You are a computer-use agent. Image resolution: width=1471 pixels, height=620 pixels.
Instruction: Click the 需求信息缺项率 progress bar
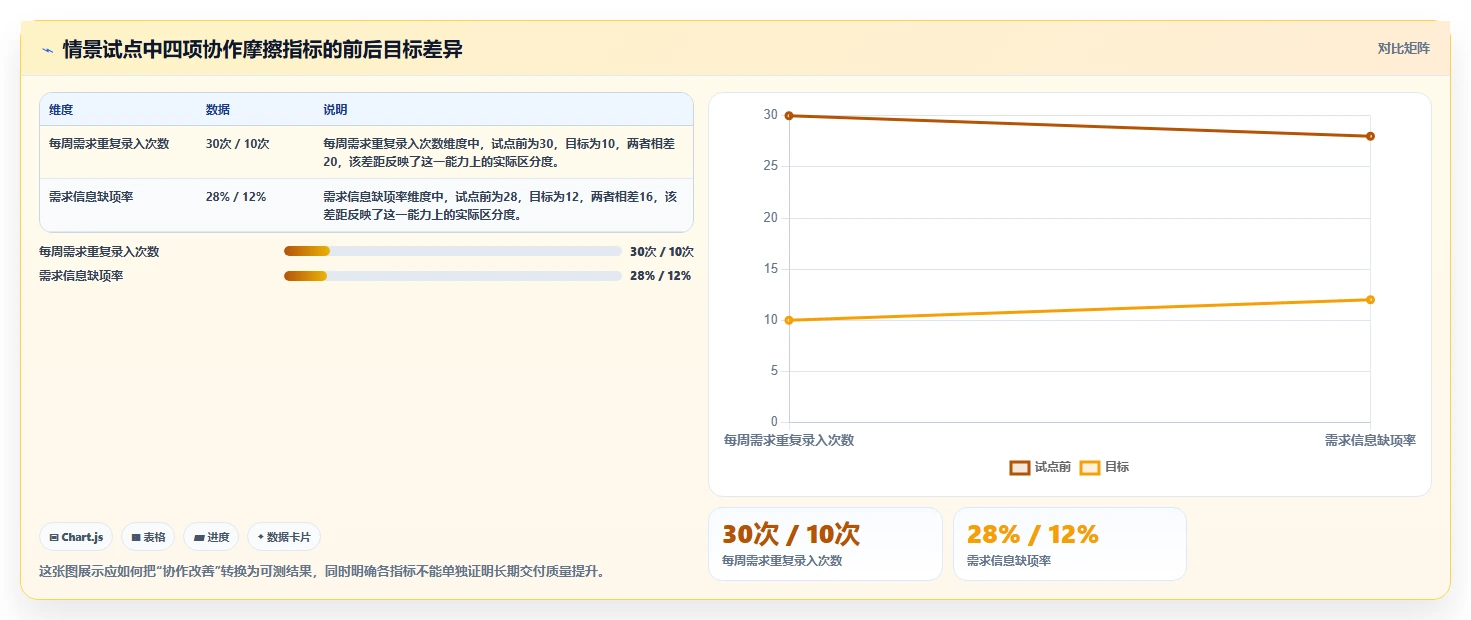click(x=453, y=276)
